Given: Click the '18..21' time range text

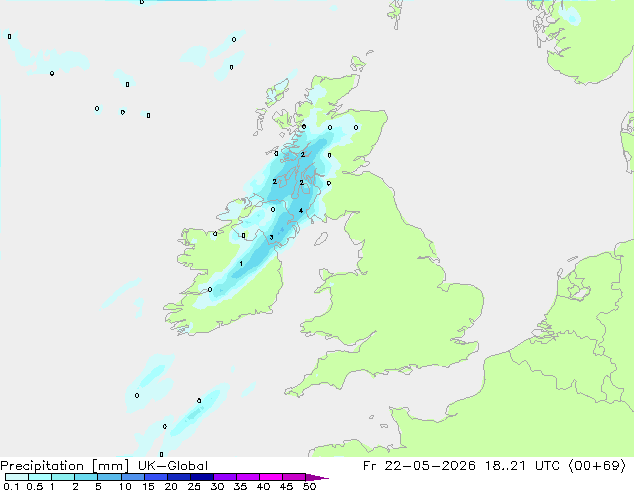Looking at the screenshot, I should [x=505, y=466].
